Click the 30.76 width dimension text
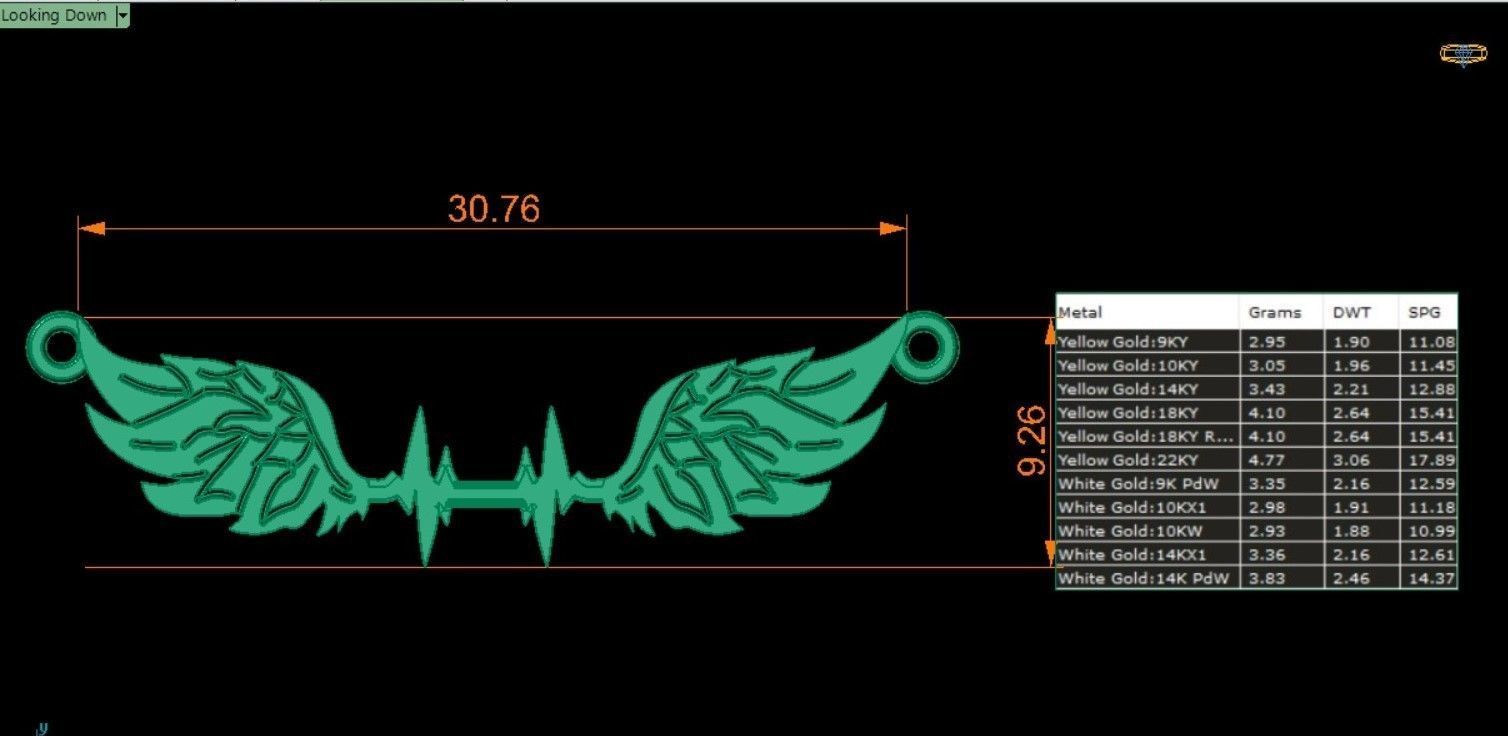The width and height of the screenshot is (1508, 736). 492,208
